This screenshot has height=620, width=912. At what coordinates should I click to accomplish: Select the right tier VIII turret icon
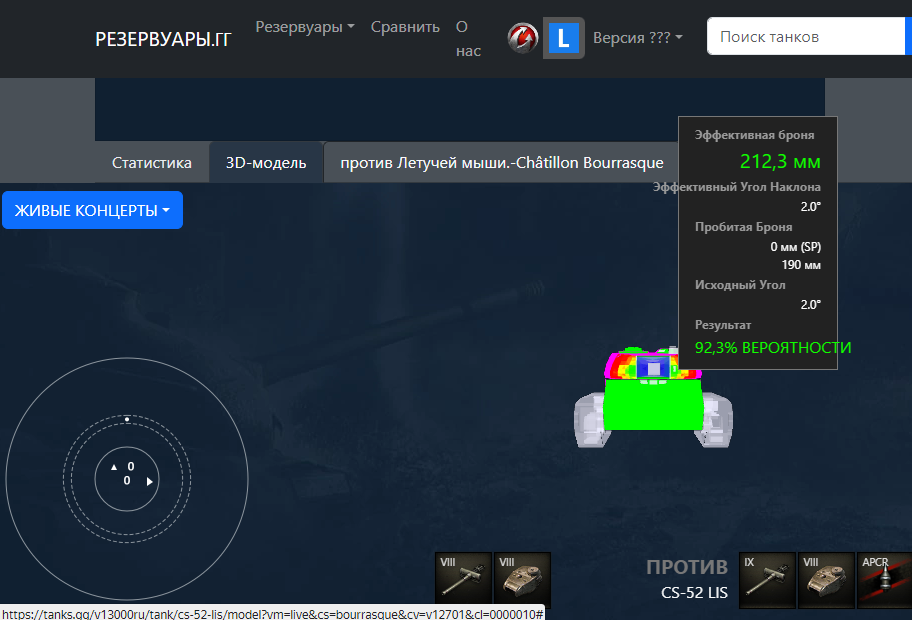[x=826, y=580]
